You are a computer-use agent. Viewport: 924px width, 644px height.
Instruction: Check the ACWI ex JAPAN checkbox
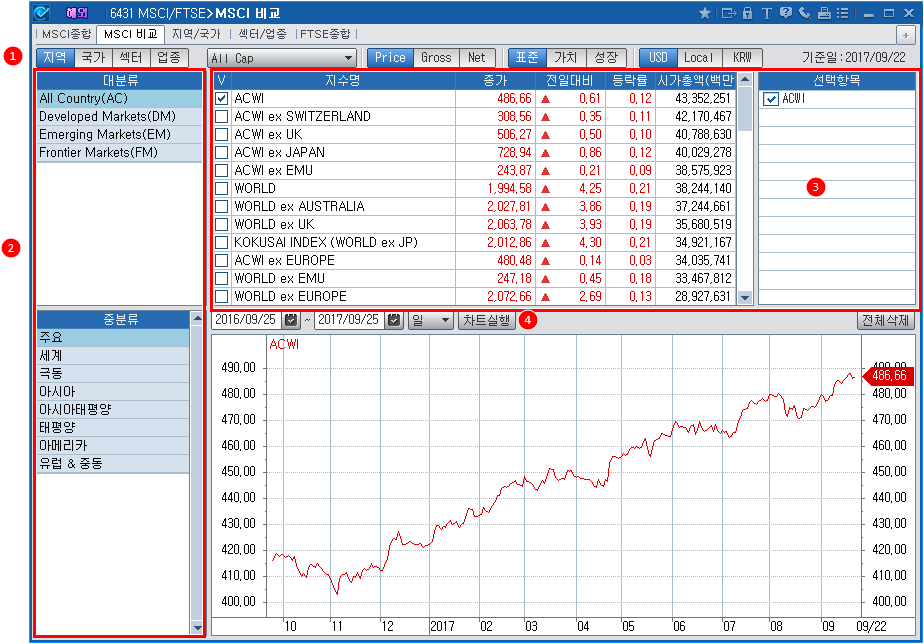coord(222,153)
